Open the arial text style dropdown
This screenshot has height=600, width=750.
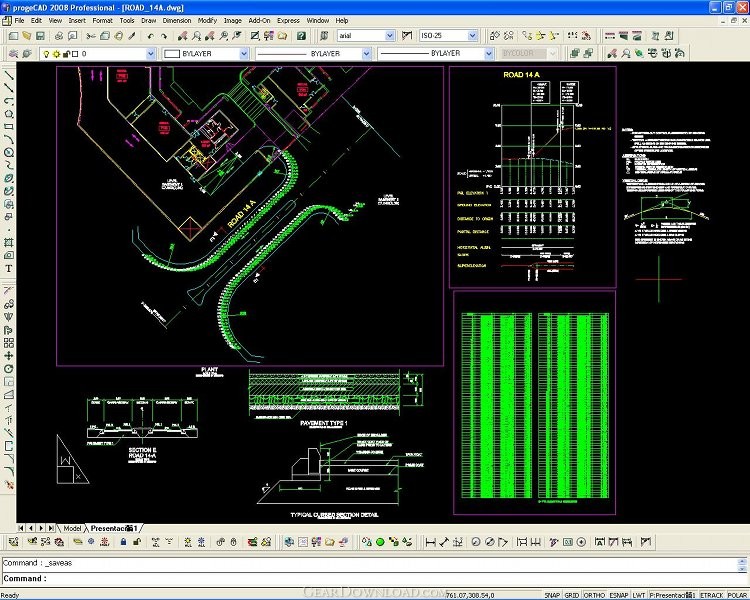tap(390, 36)
